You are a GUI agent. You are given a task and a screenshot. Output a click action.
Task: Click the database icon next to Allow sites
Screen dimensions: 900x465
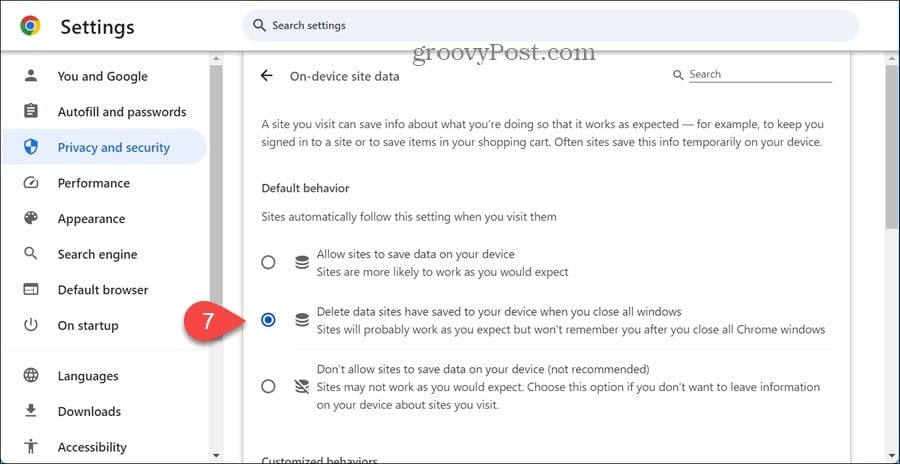tap(302, 262)
